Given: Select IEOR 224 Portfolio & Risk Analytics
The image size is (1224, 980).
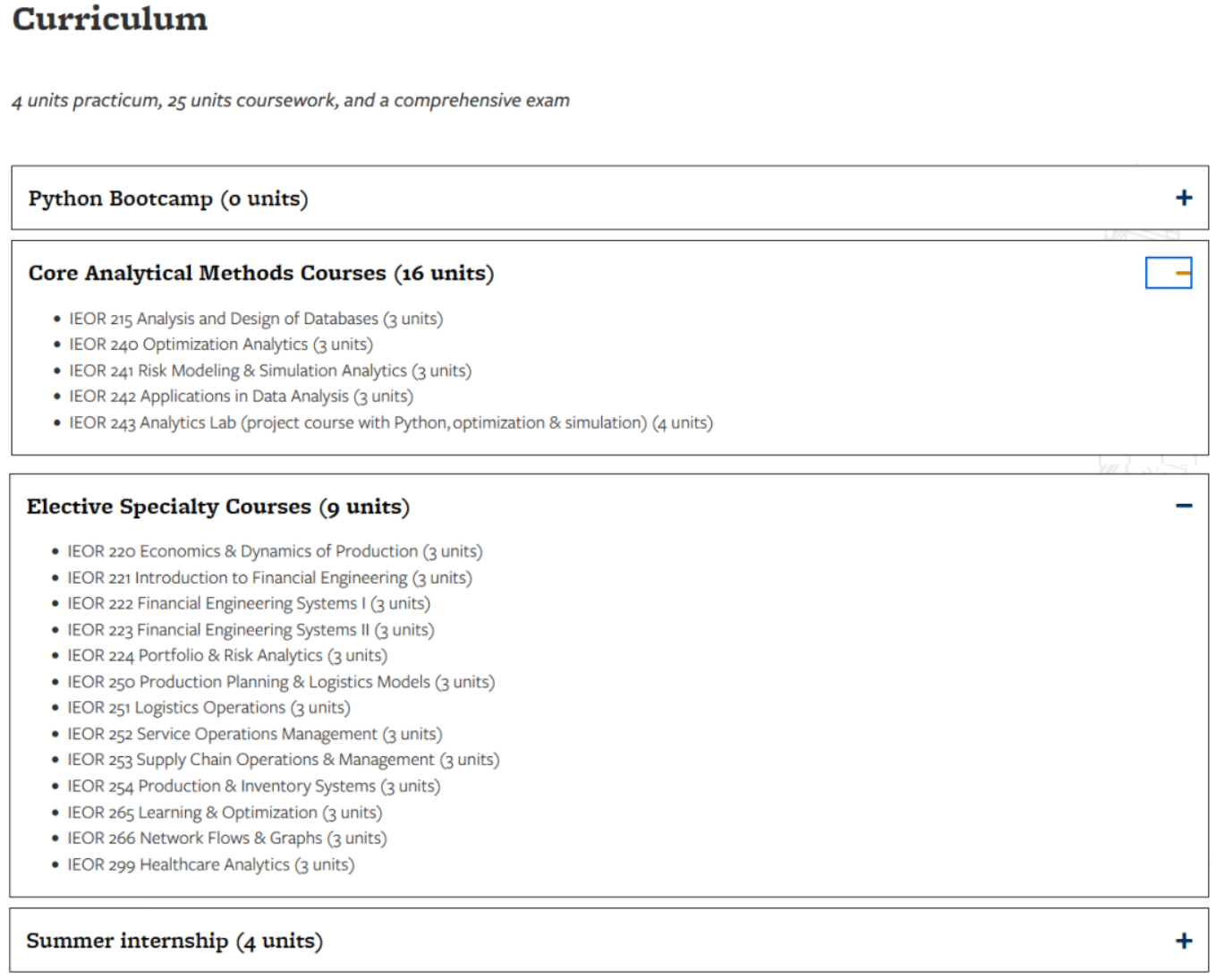Looking at the screenshot, I should (x=227, y=656).
